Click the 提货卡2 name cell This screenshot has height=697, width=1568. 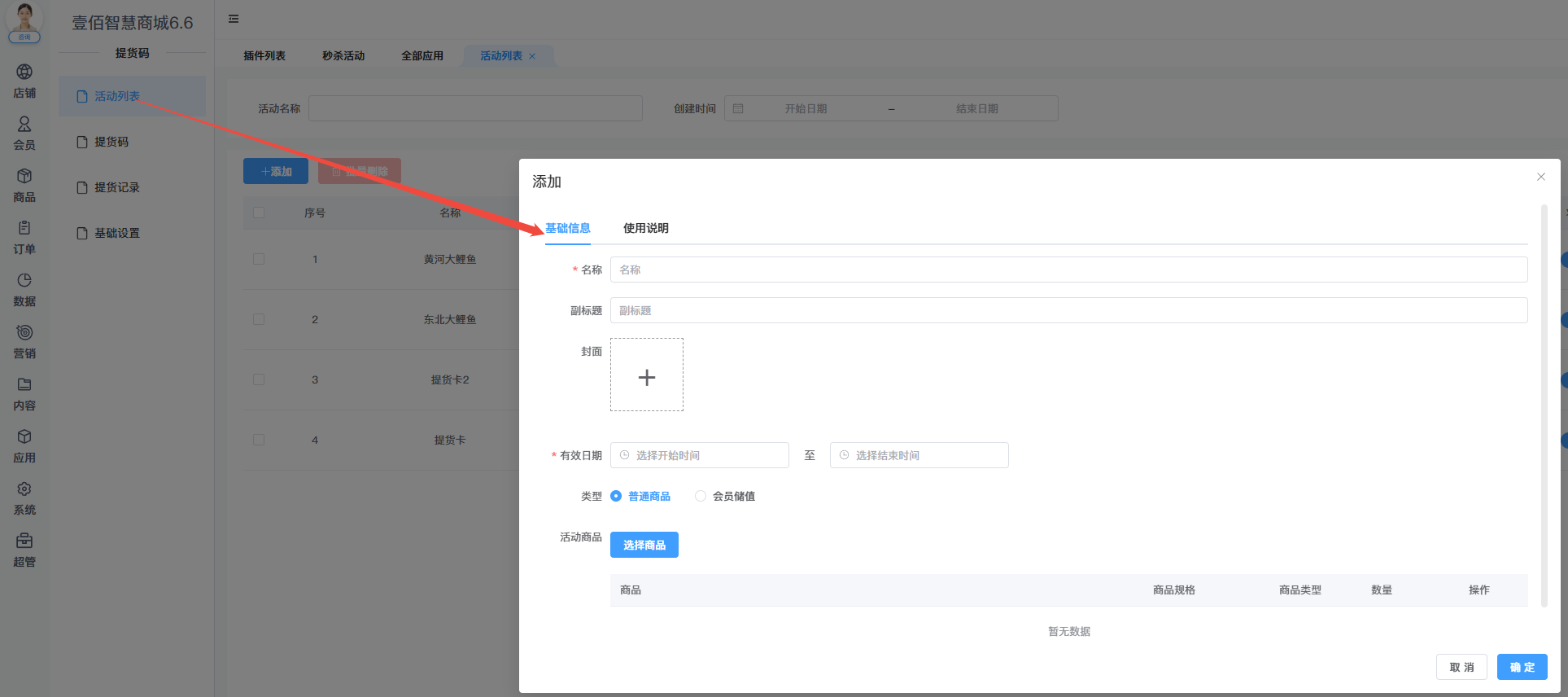pyautogui.click(x=450, y=379)
